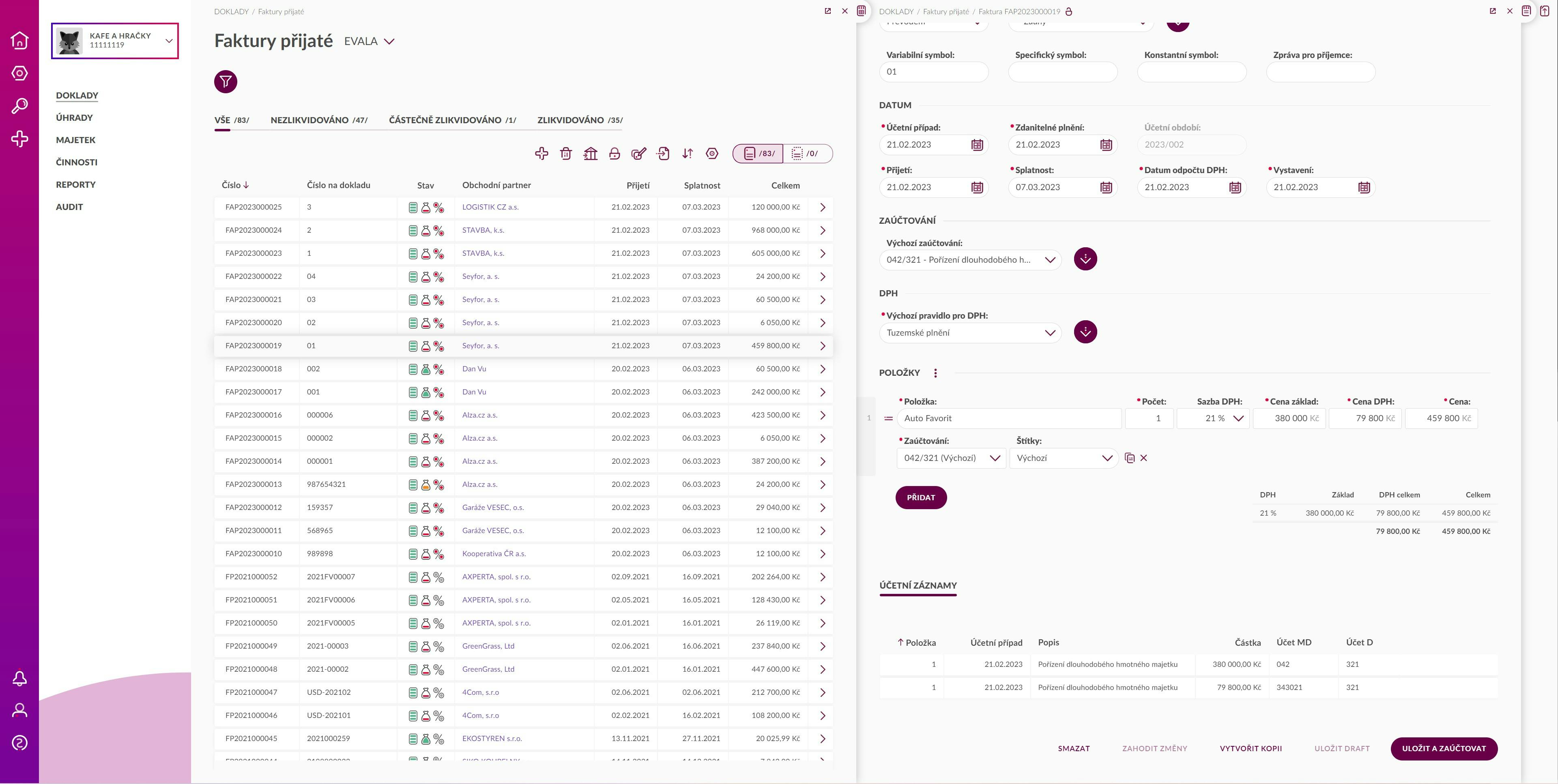Screen dimensions: 1558x784
Task: Expand the Výchozí zaúčtování dropdown
Action: pyautogui.click(x=1049, y=260)
